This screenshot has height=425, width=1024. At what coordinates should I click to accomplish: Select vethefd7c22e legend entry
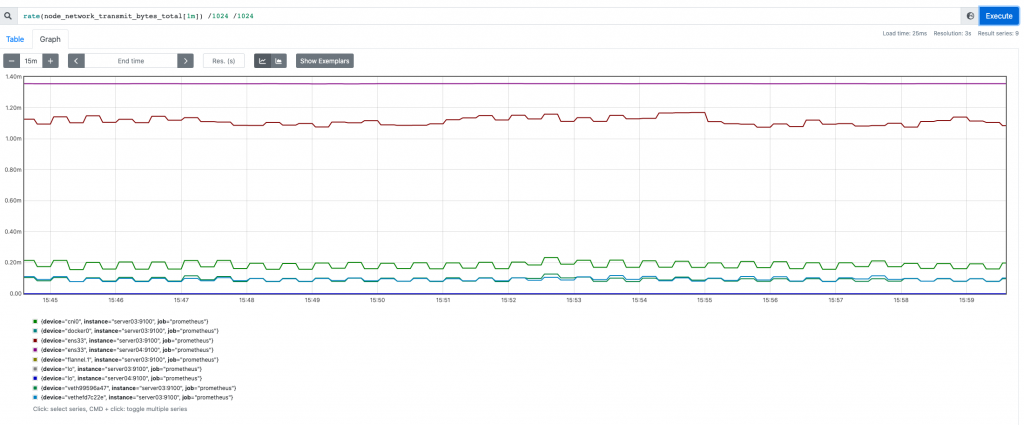133,397
